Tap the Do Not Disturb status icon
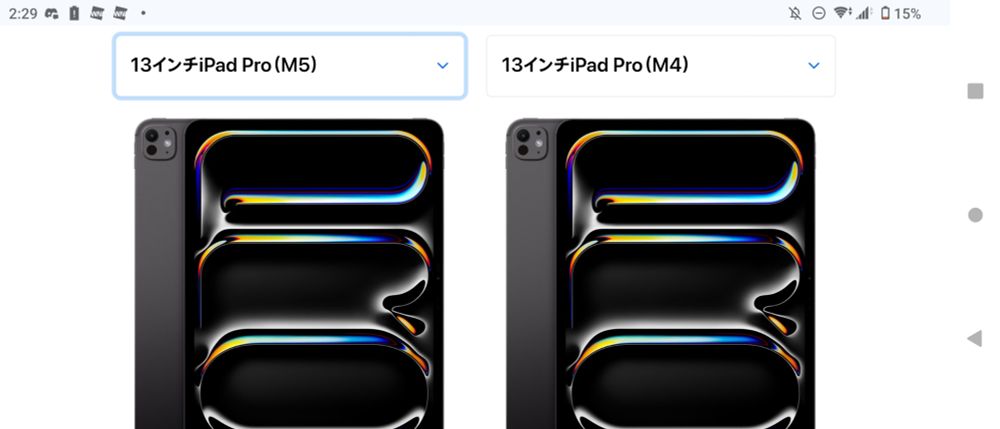The height and width of the screenshot is (429, 1000). [819, 13]
